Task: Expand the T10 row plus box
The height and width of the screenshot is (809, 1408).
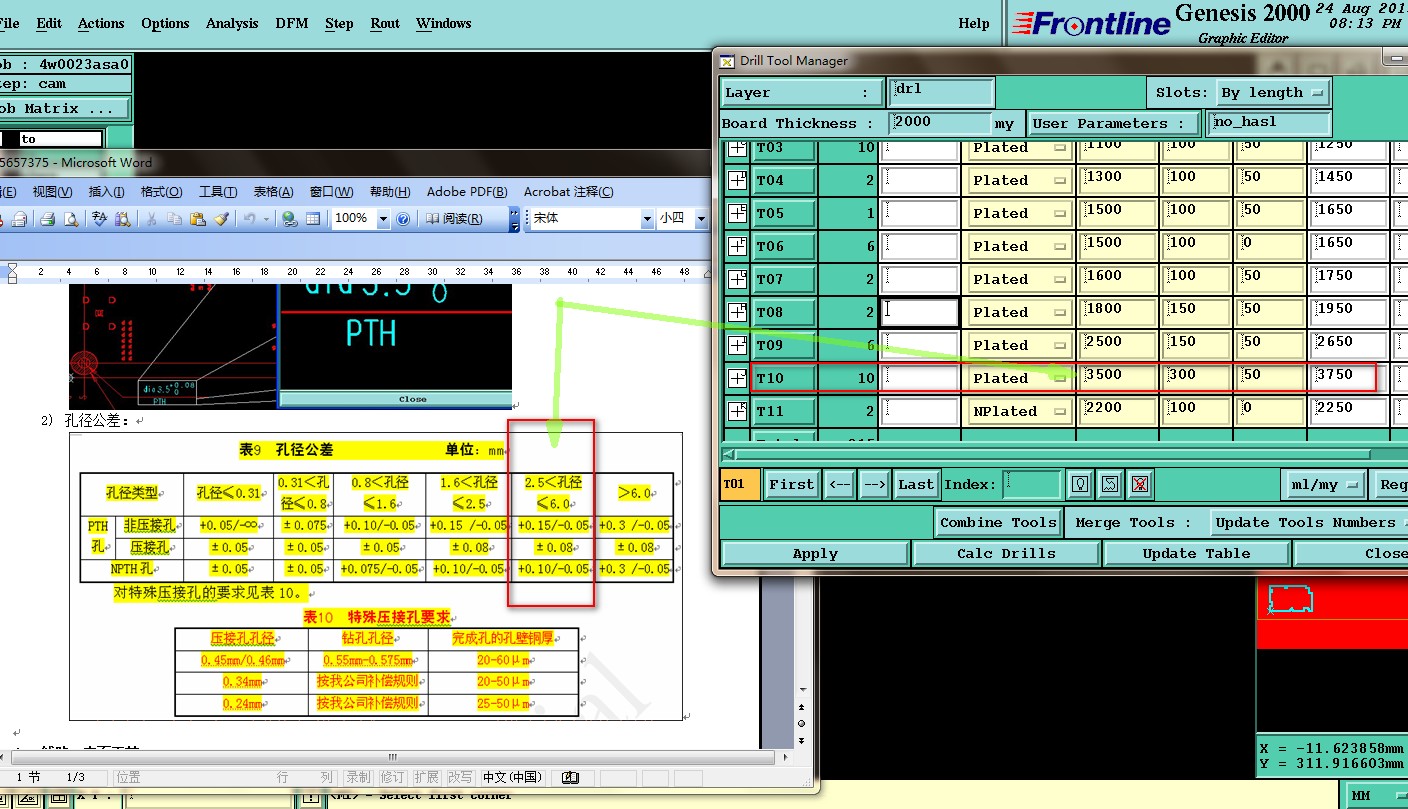Action: click(x=737, y=378)
